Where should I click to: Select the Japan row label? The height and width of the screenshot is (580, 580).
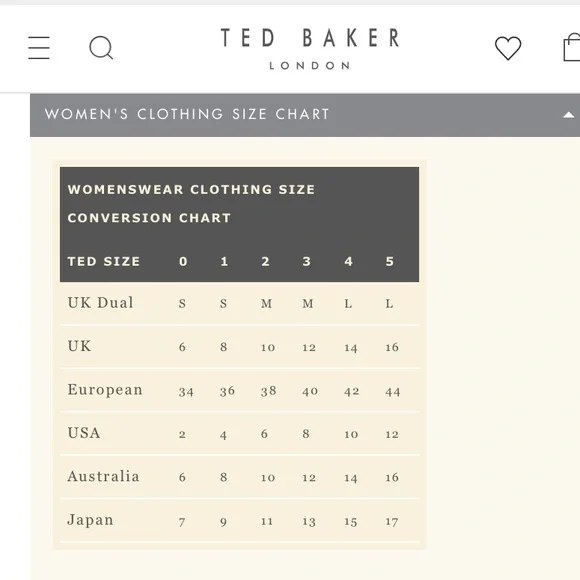coord(90,520)
